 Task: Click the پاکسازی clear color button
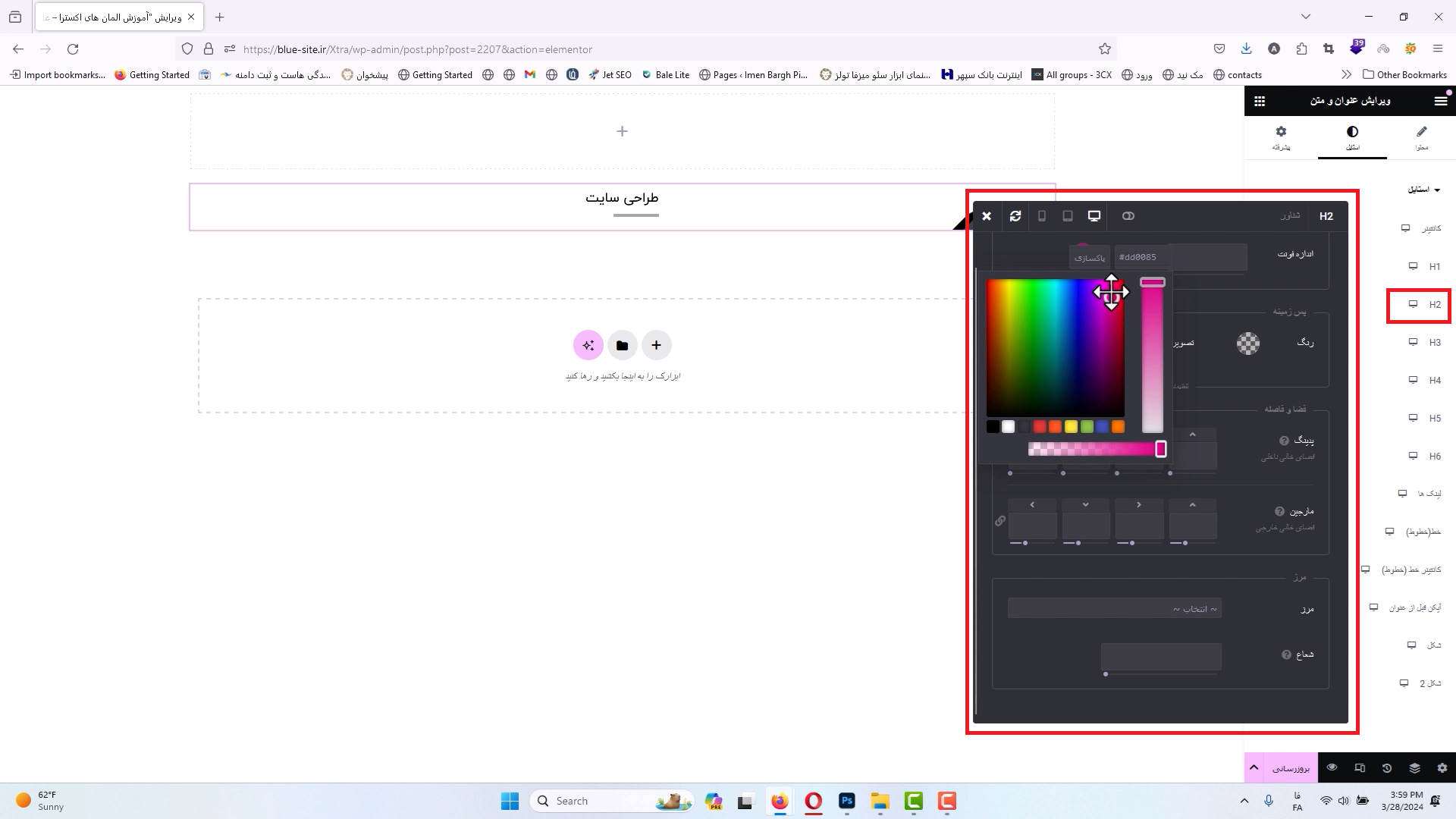(x=1090, y=258)
